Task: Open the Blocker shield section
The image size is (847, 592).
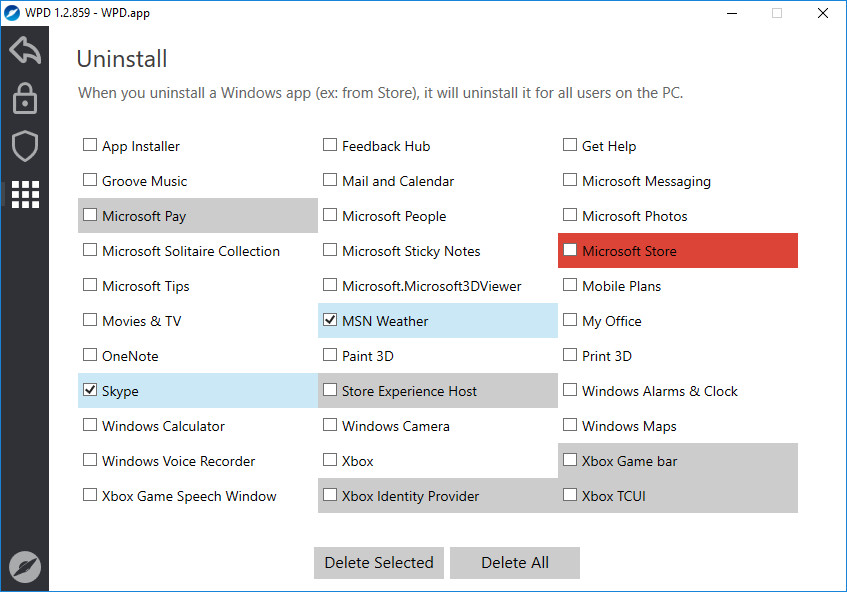Action: (x=25, y=146)
